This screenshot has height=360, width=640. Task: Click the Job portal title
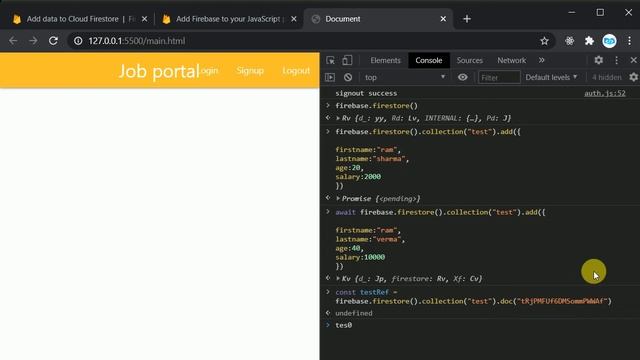point(159,71)
